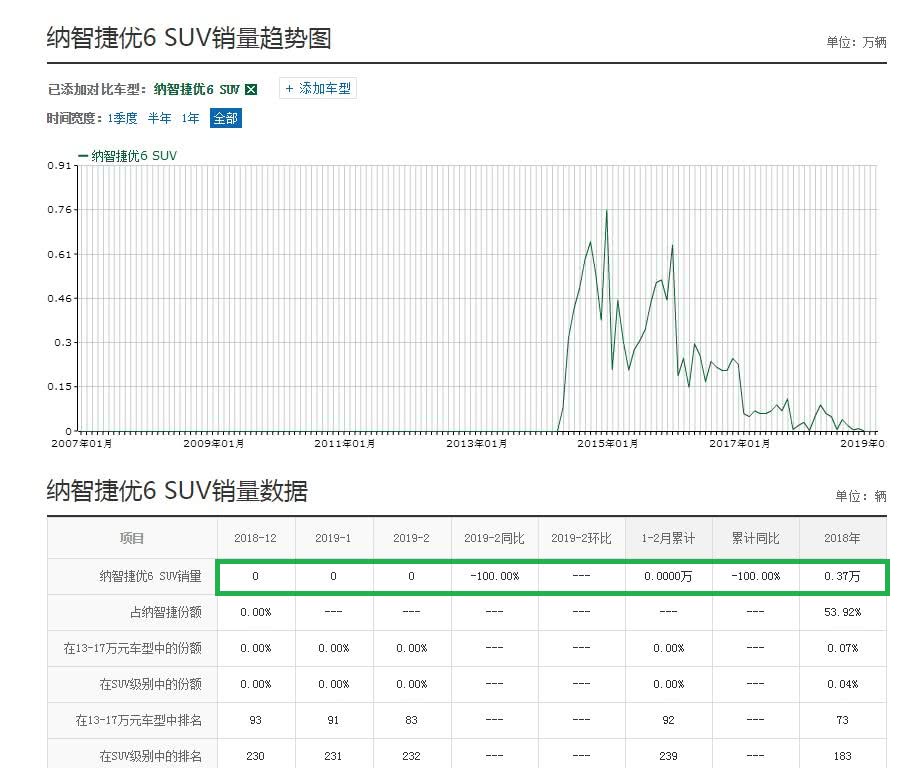Click the 2018-12 column header
This screenshot has width=908, height=768.
coord(255,538)
